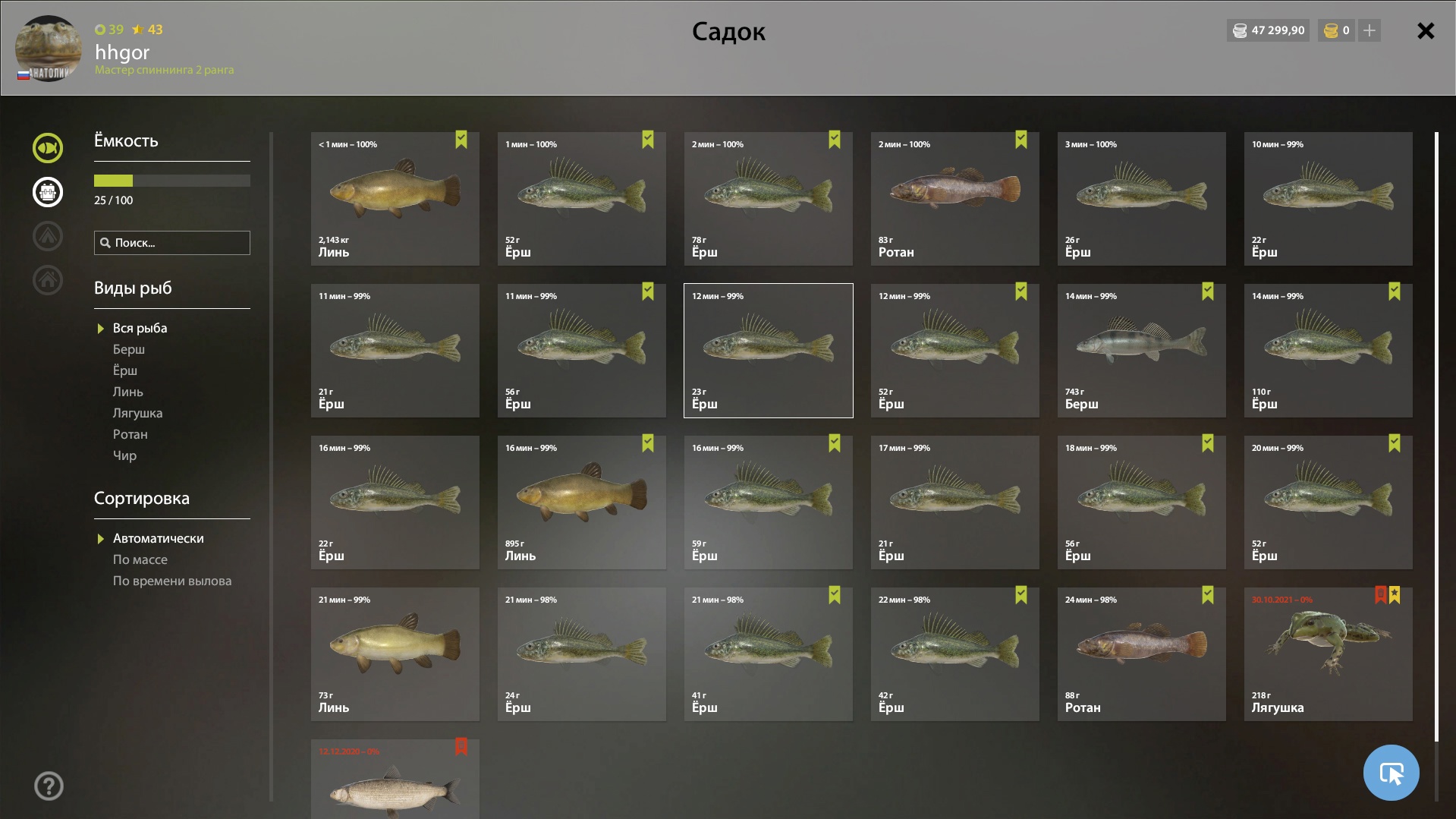1456x819 pixels.
Task: Toggle red bookmark on Лягушка card
Action: [1381, 595]
